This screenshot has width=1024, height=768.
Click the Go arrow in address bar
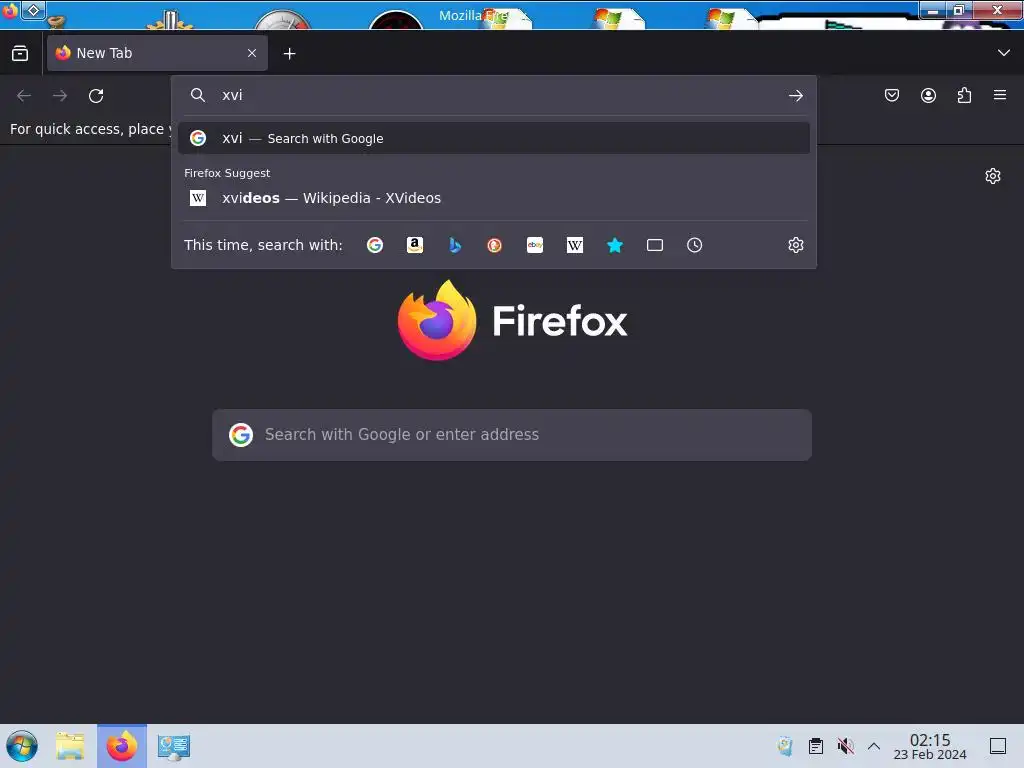pyautogui.click(x=795, y=96)
